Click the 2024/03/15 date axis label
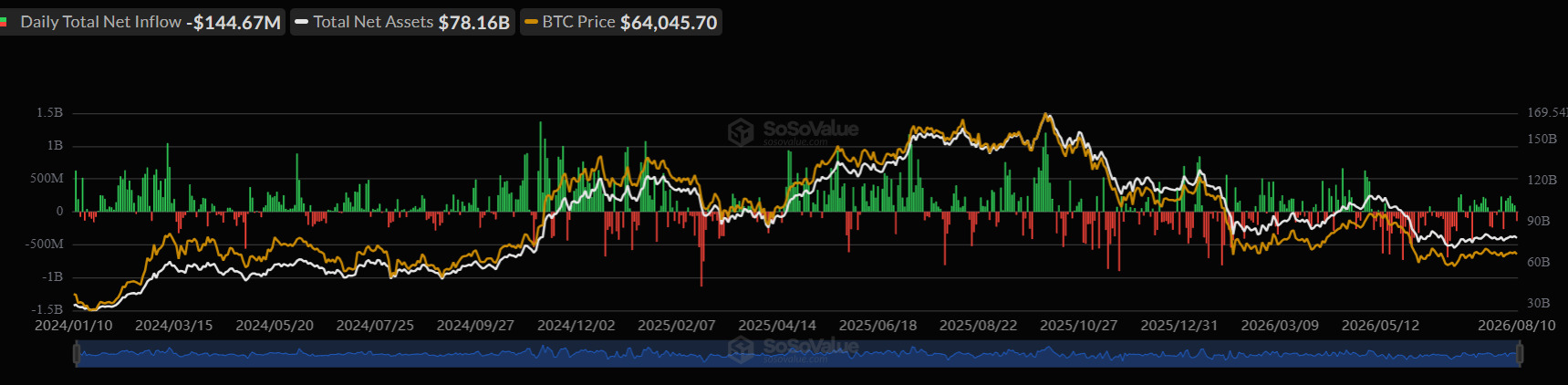Screen dimensions: 1568x385 [174, 326]
